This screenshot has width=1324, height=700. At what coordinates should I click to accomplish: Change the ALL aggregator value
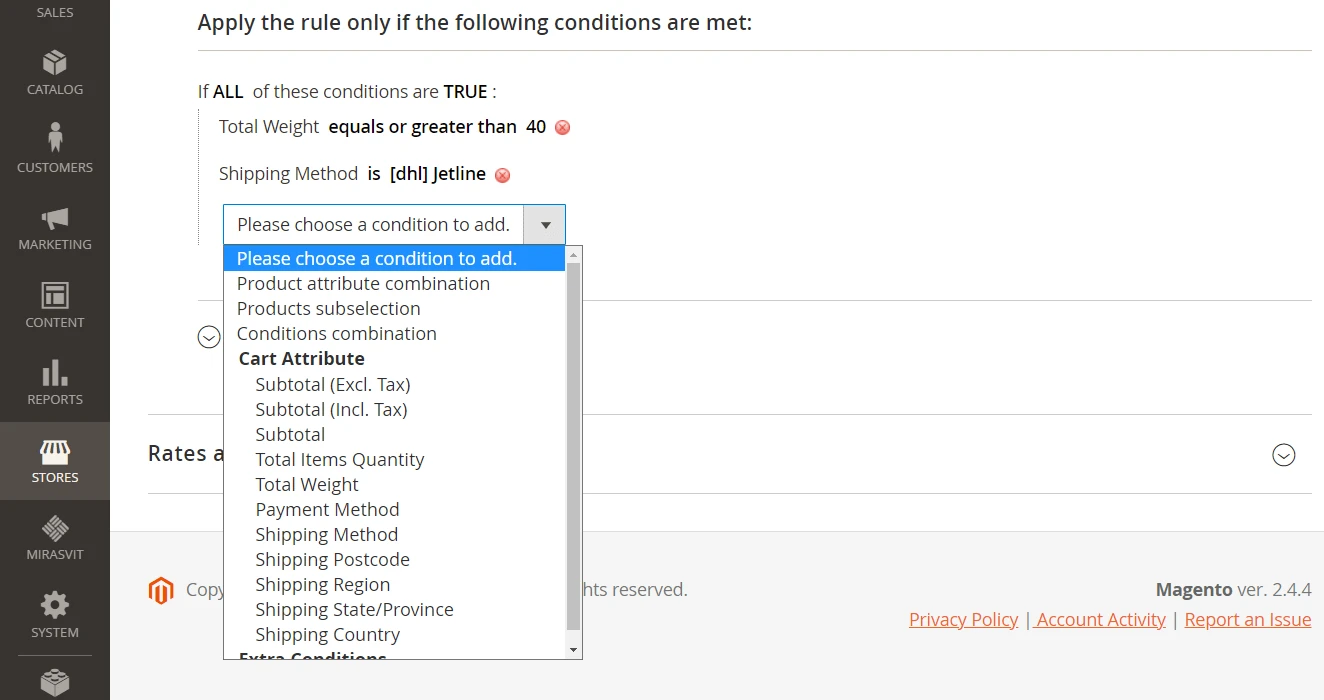pyautogui.click(x=228, y=92)
